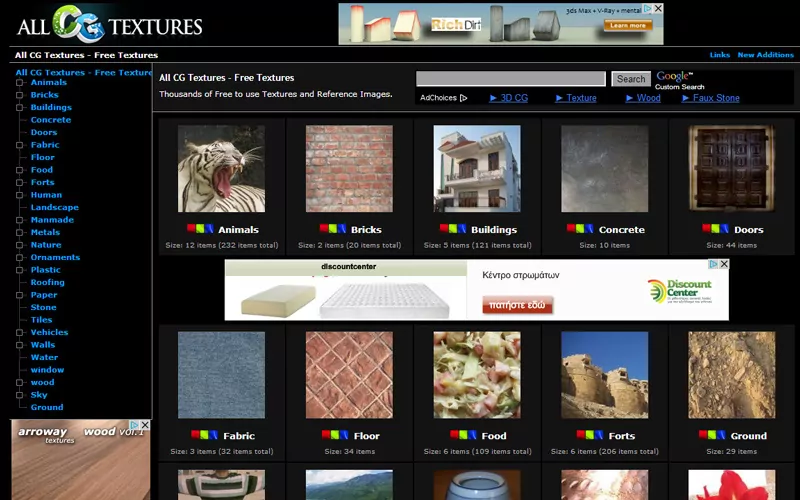Open the Doors texture thumbnail
The image size is (800, 500).
click(x=731, y=168)
